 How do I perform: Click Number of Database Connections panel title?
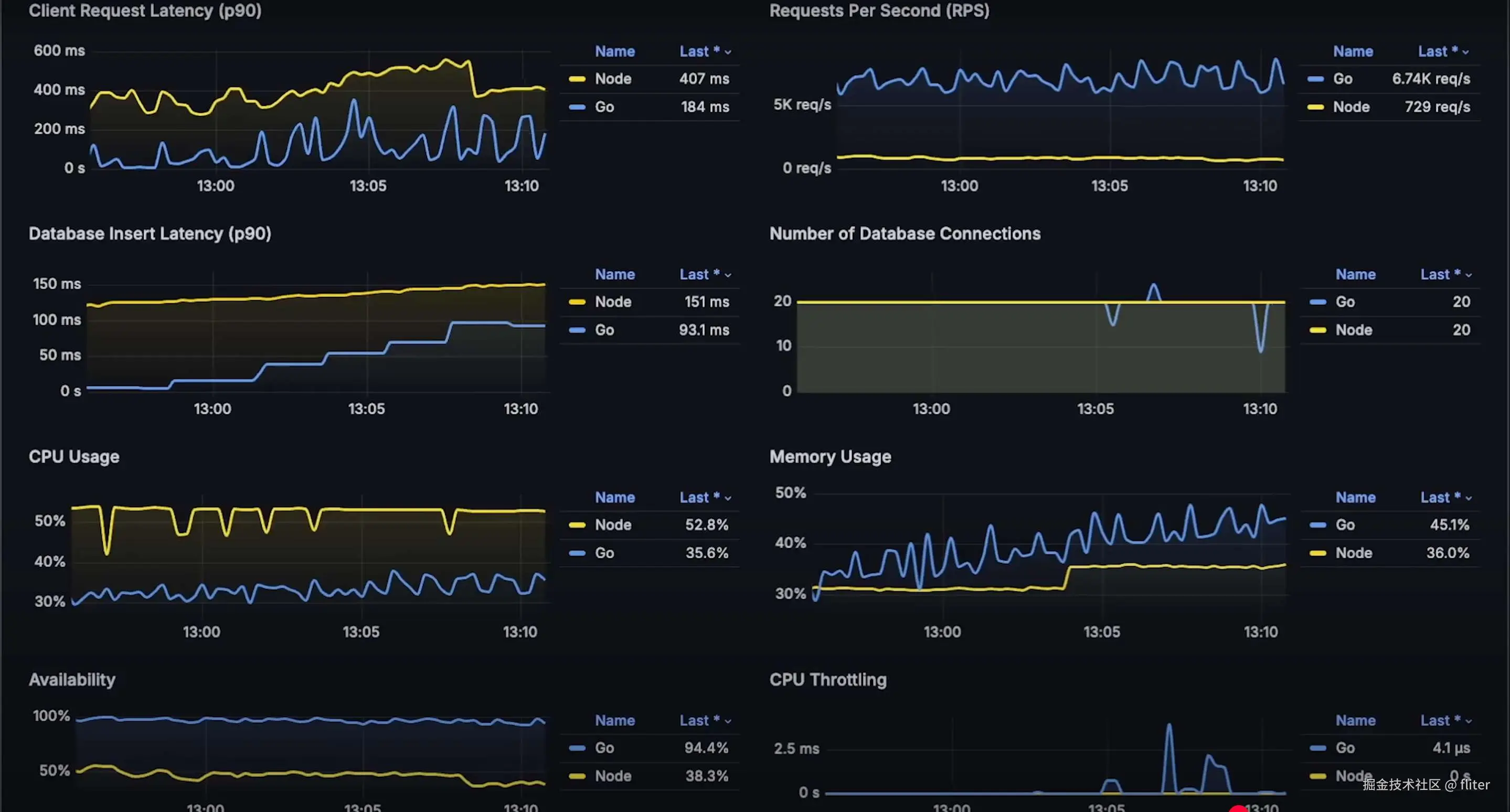tap(905, 234)
